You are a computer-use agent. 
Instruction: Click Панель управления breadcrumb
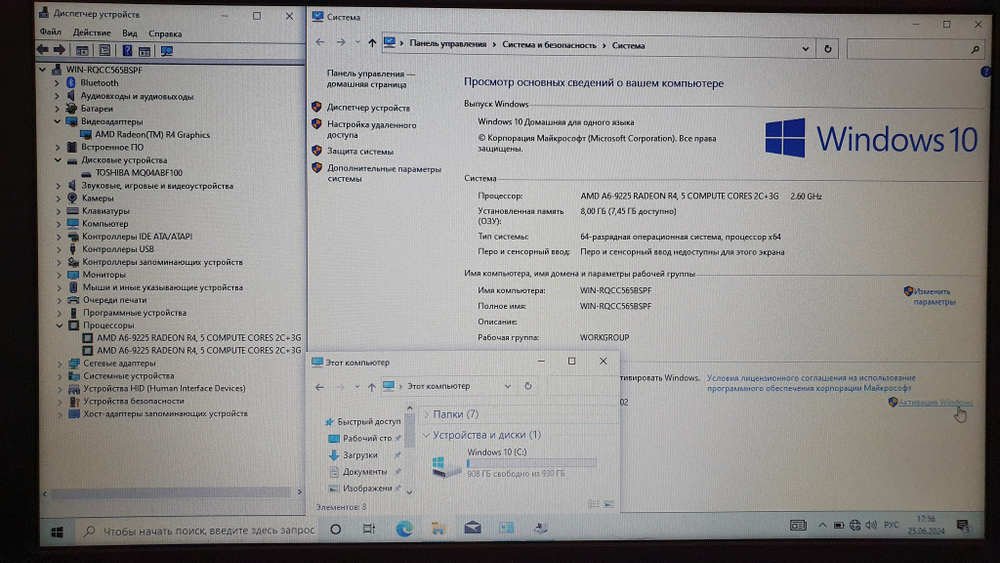pos(448,44)
